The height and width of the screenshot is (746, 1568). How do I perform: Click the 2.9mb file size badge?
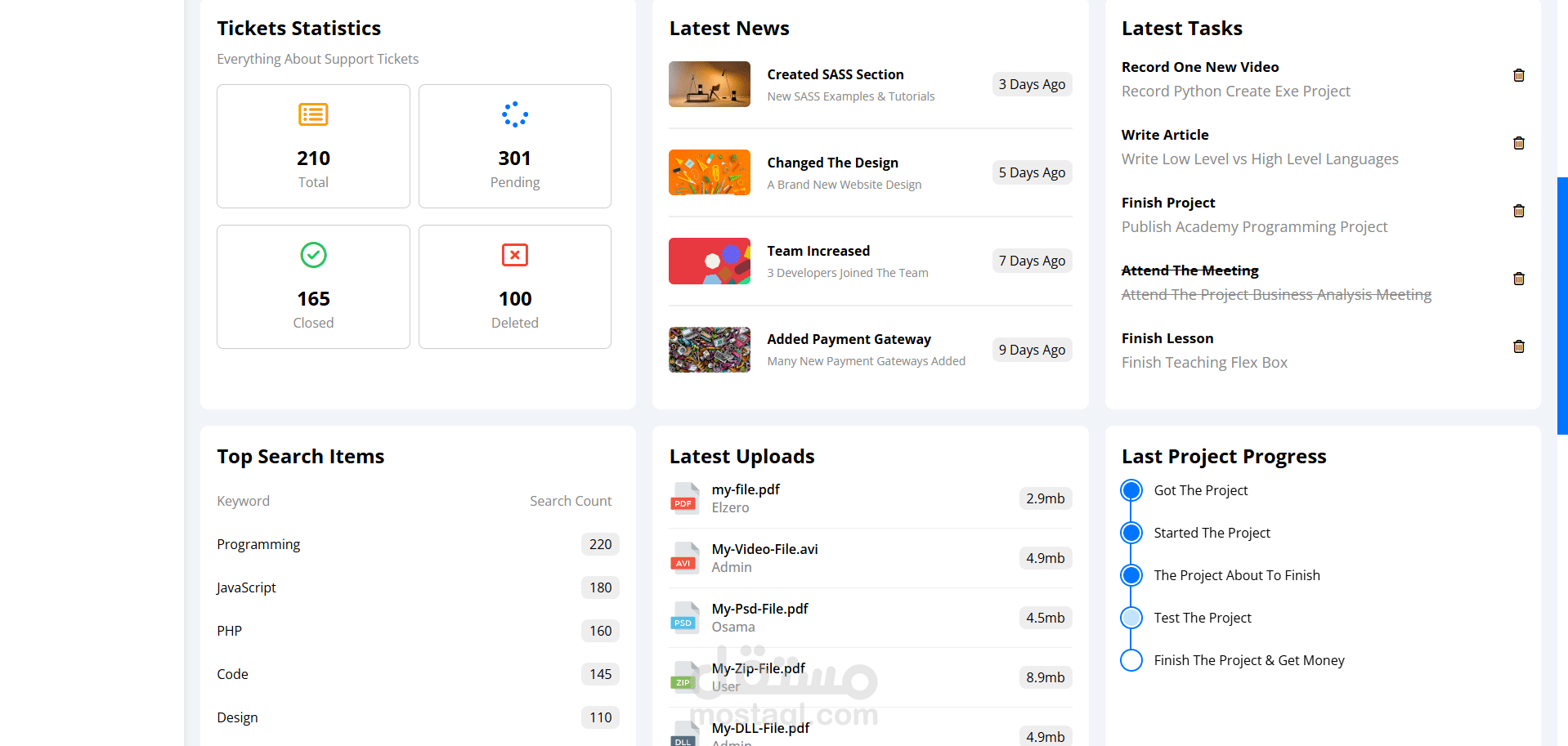click(x=1046, y=498)
